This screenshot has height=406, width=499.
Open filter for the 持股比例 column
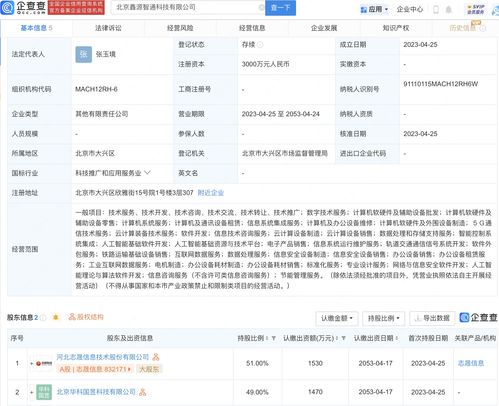click(x=274, y=338)
